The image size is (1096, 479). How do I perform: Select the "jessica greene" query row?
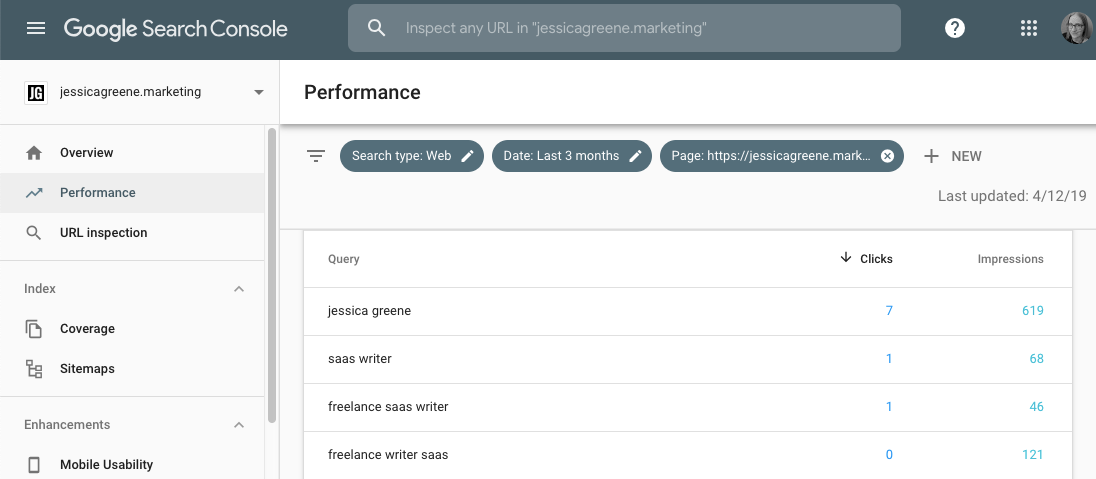click(688, 311)
